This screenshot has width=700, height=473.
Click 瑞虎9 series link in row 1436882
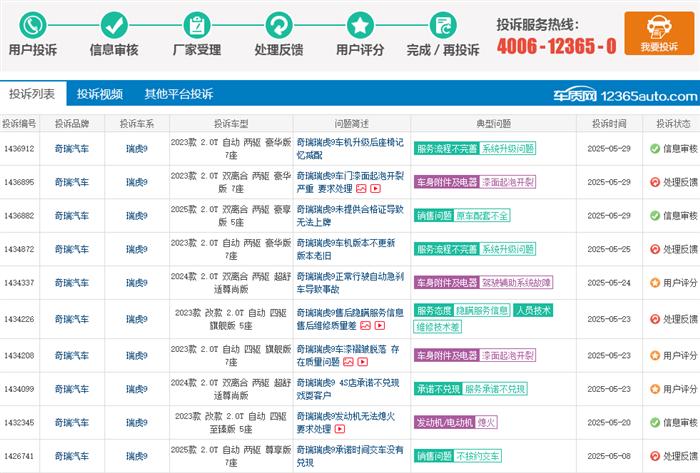[x=137, y=216]
